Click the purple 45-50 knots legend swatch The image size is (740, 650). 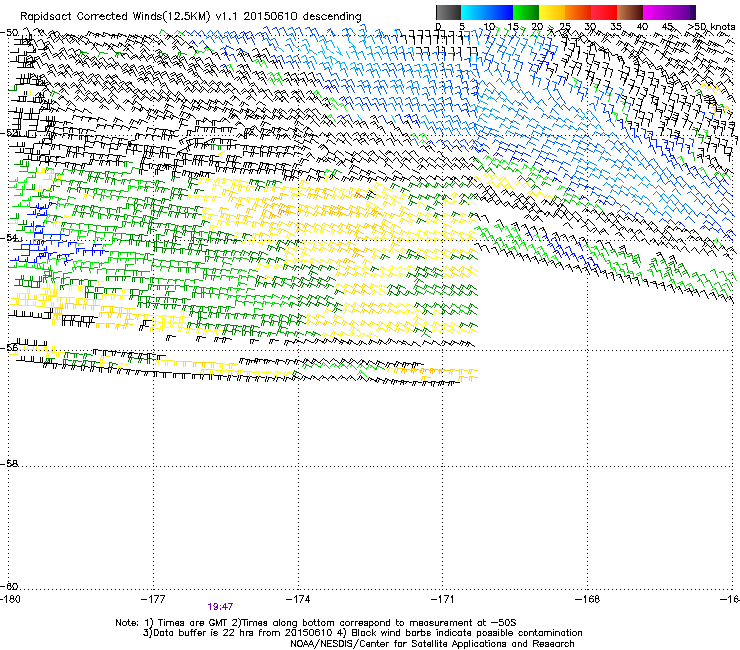[682, 12]
